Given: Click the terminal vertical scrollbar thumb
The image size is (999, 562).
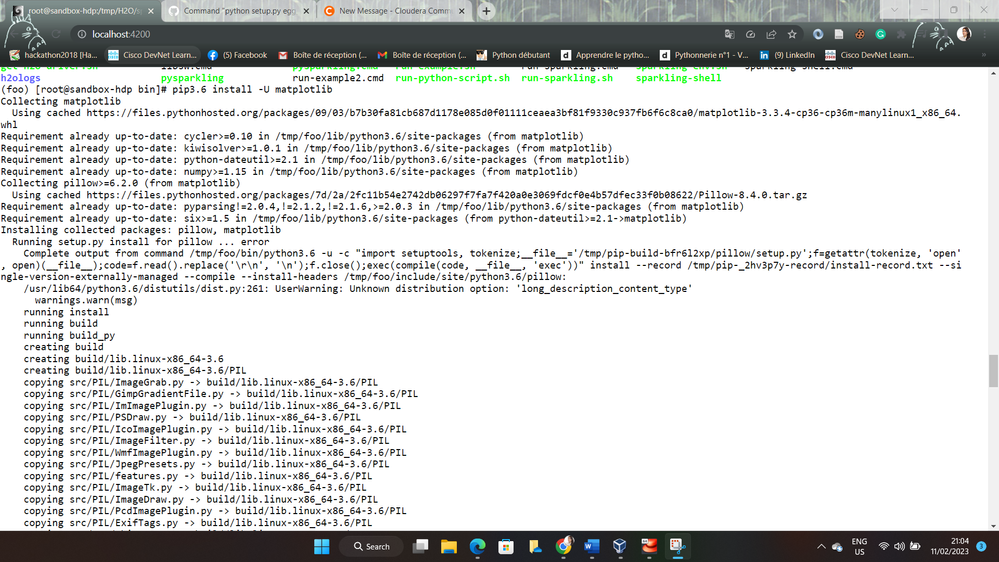Looking at the screenshot, I should tap(993, 371).
